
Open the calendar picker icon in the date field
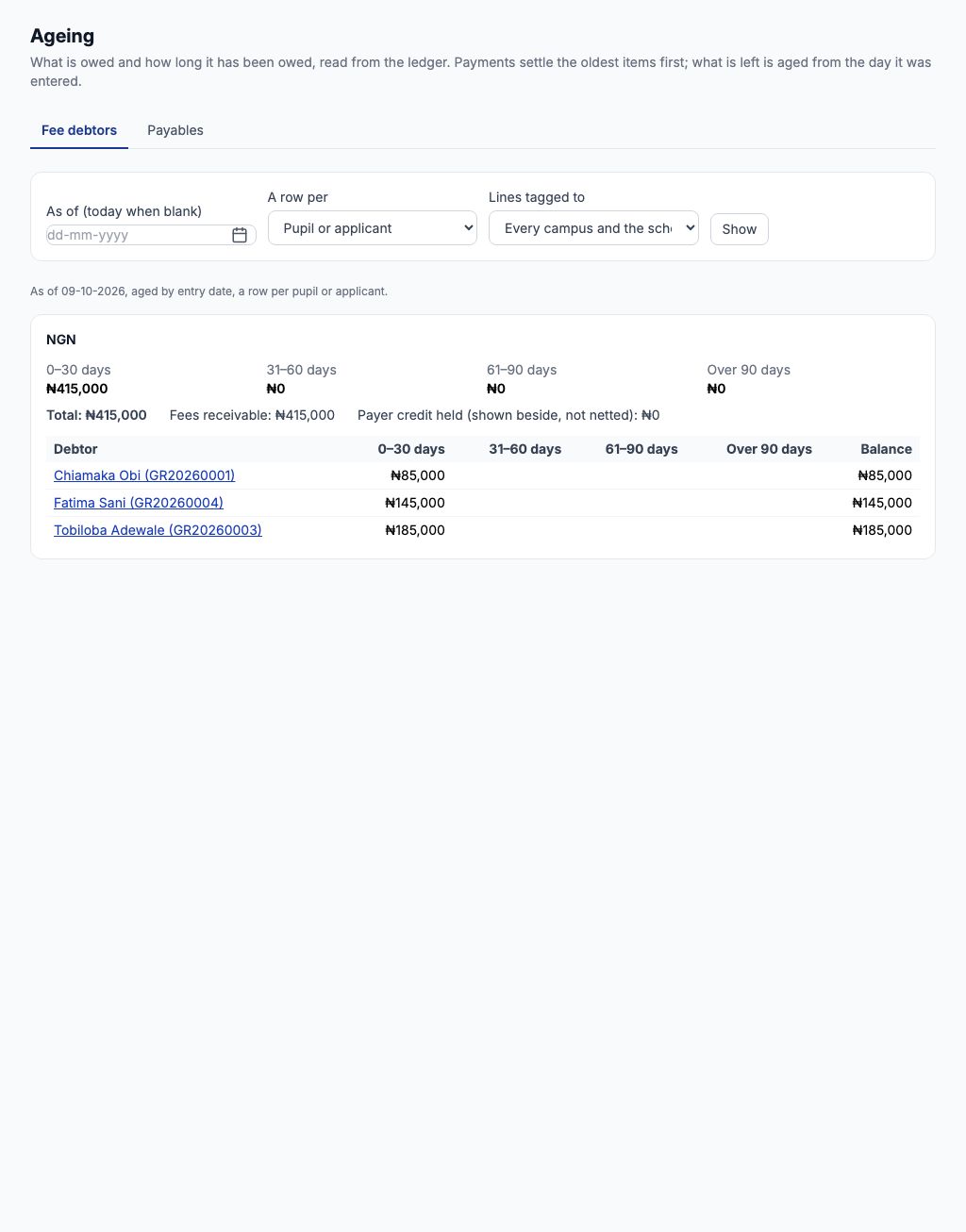pos(240,235)
